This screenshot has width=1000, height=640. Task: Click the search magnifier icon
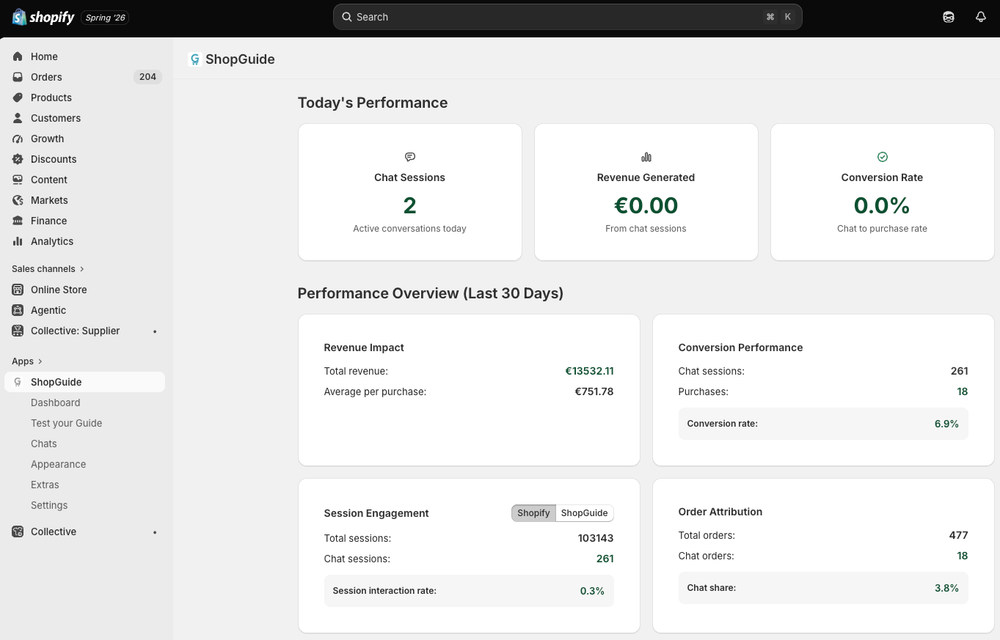click(347, 17)
